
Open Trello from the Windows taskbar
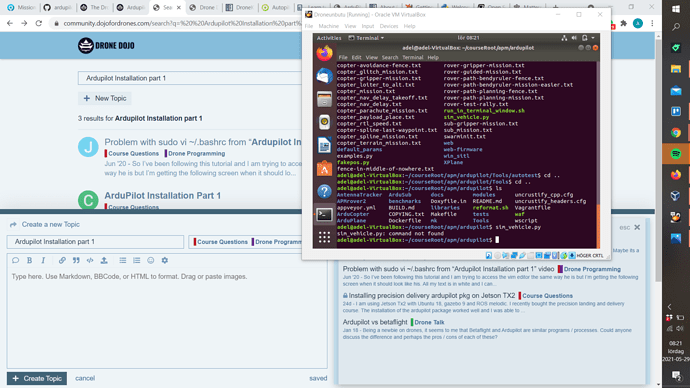point(676,111)
